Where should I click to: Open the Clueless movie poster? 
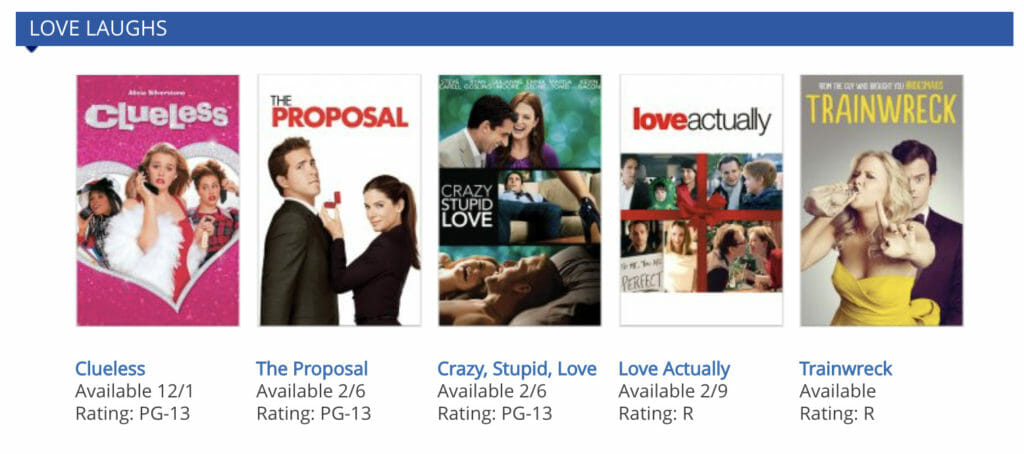coord(157,200)
